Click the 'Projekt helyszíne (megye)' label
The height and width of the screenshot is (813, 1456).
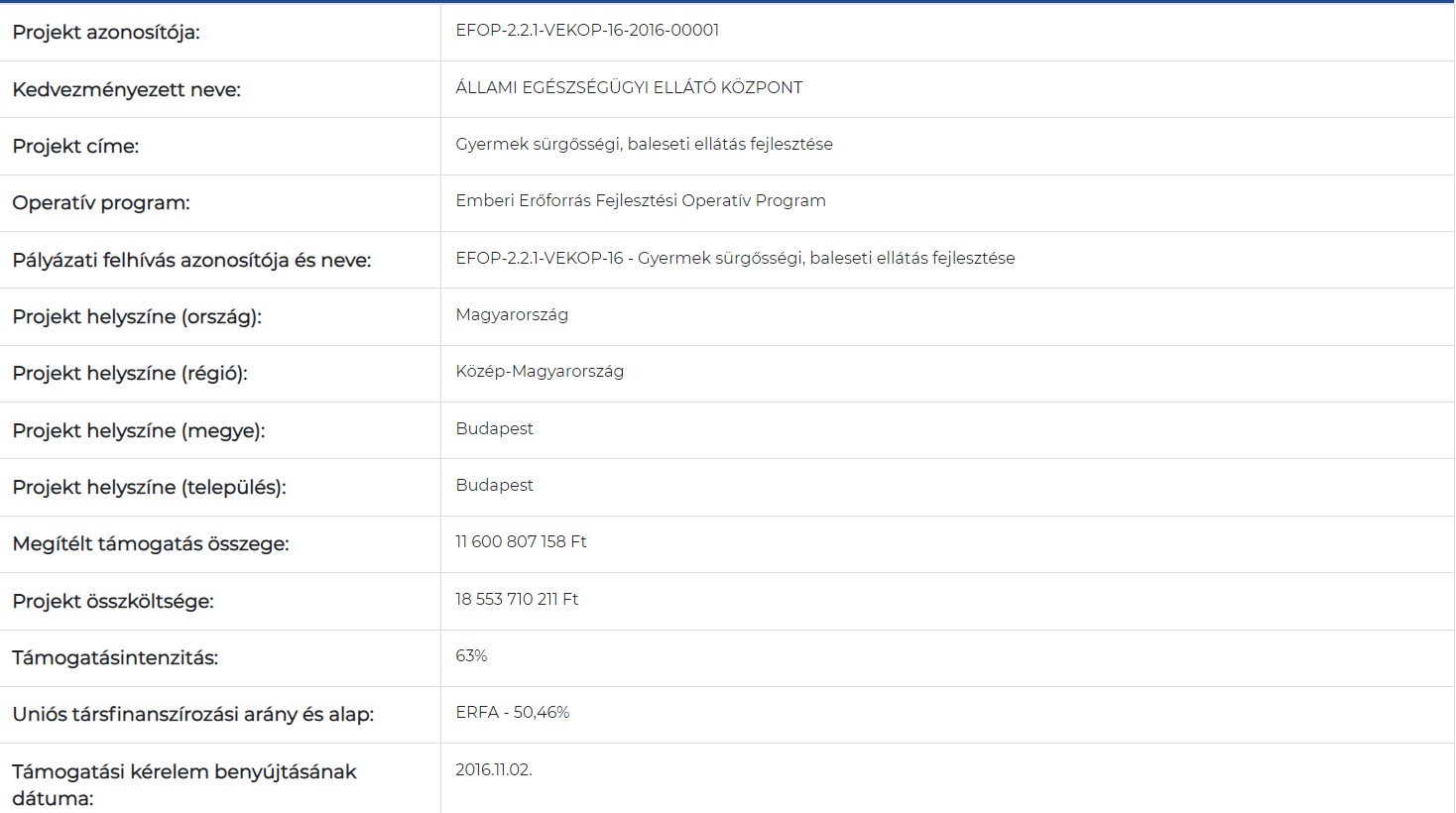tap(139, 431)
